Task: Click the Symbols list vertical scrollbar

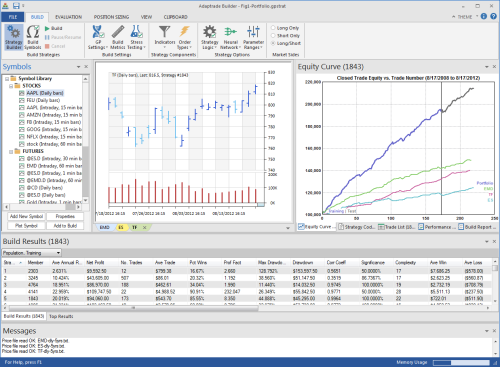Action: tap(86, 139)
